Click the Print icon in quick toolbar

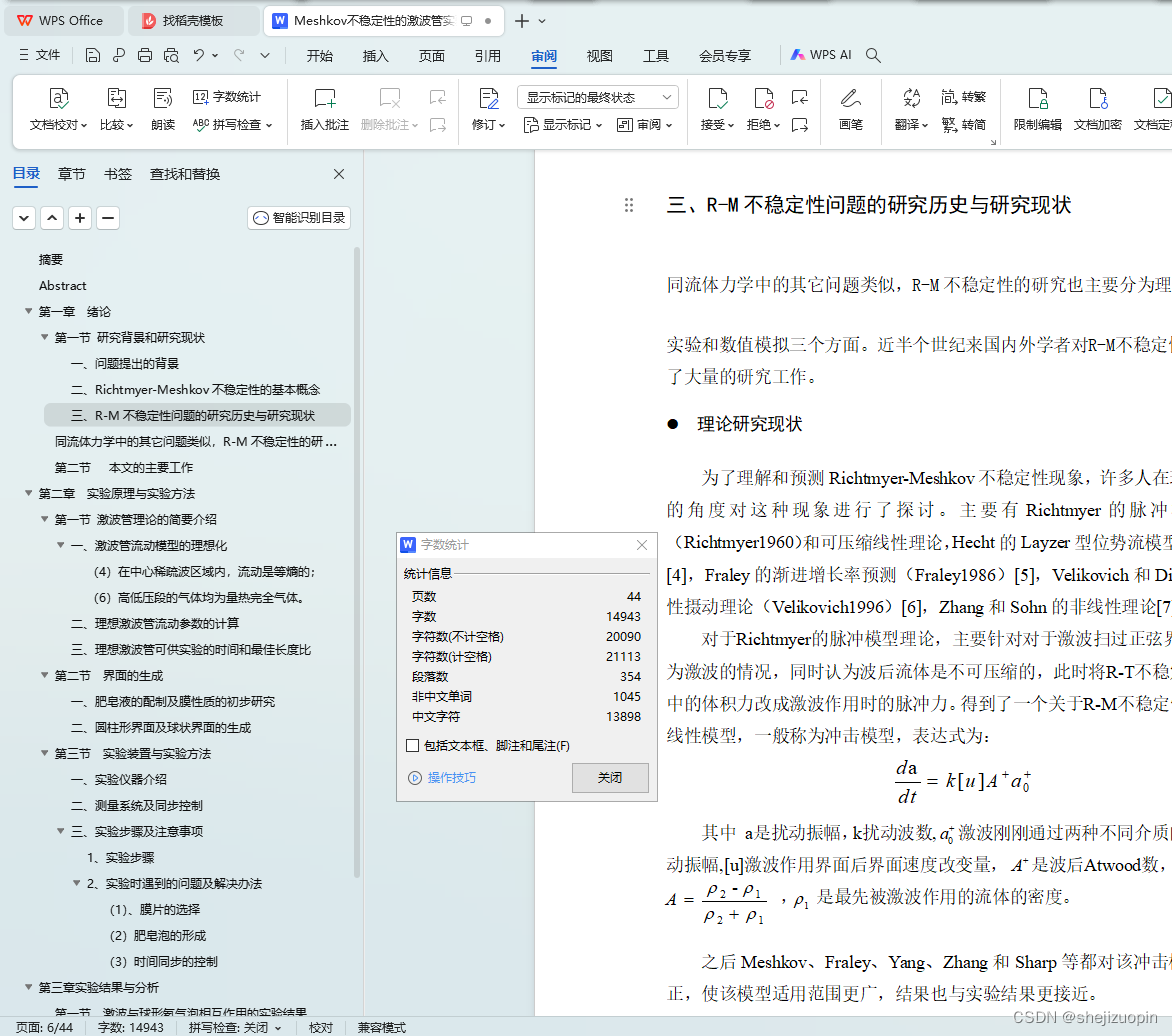(145, 55)
